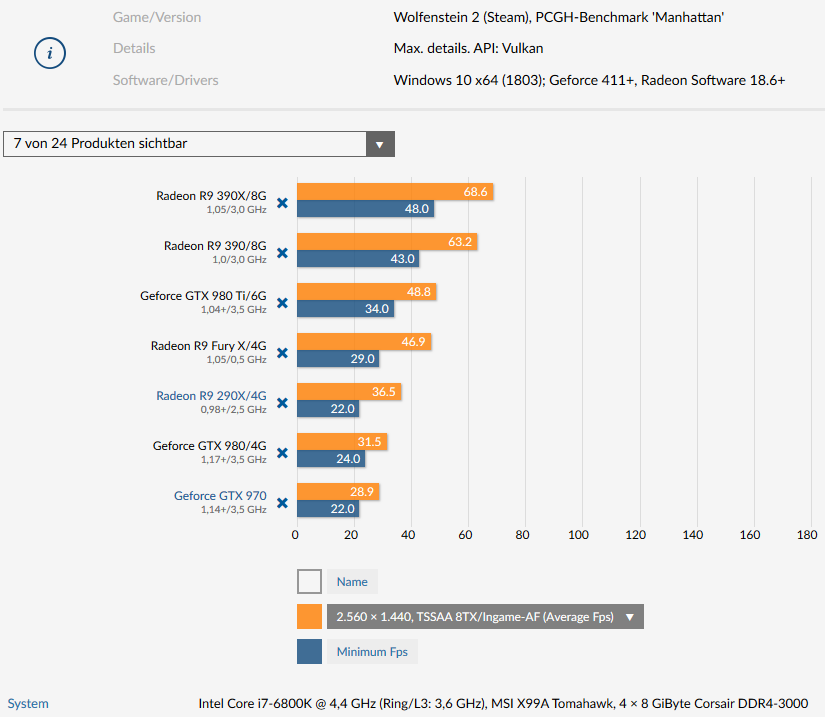Remove Geforce GTX 970 with its X icon
This screenshot has height=717, width=825.
283,503
